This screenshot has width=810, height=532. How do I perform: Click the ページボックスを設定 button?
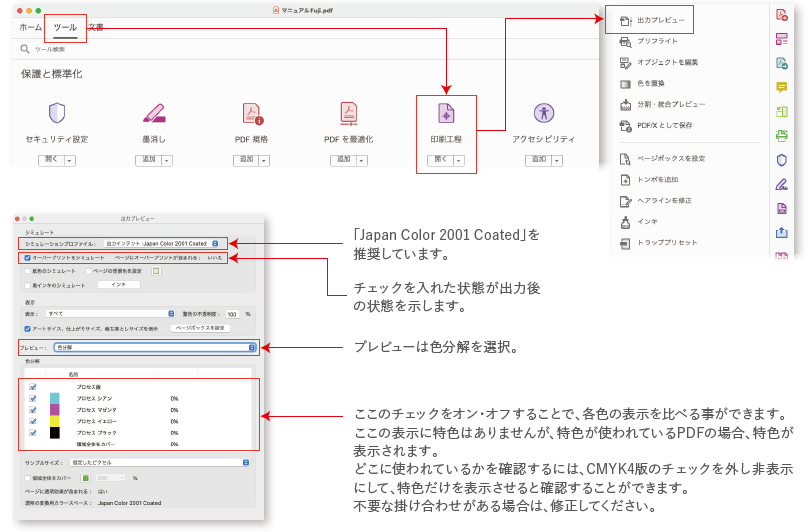tap(200, 328)
